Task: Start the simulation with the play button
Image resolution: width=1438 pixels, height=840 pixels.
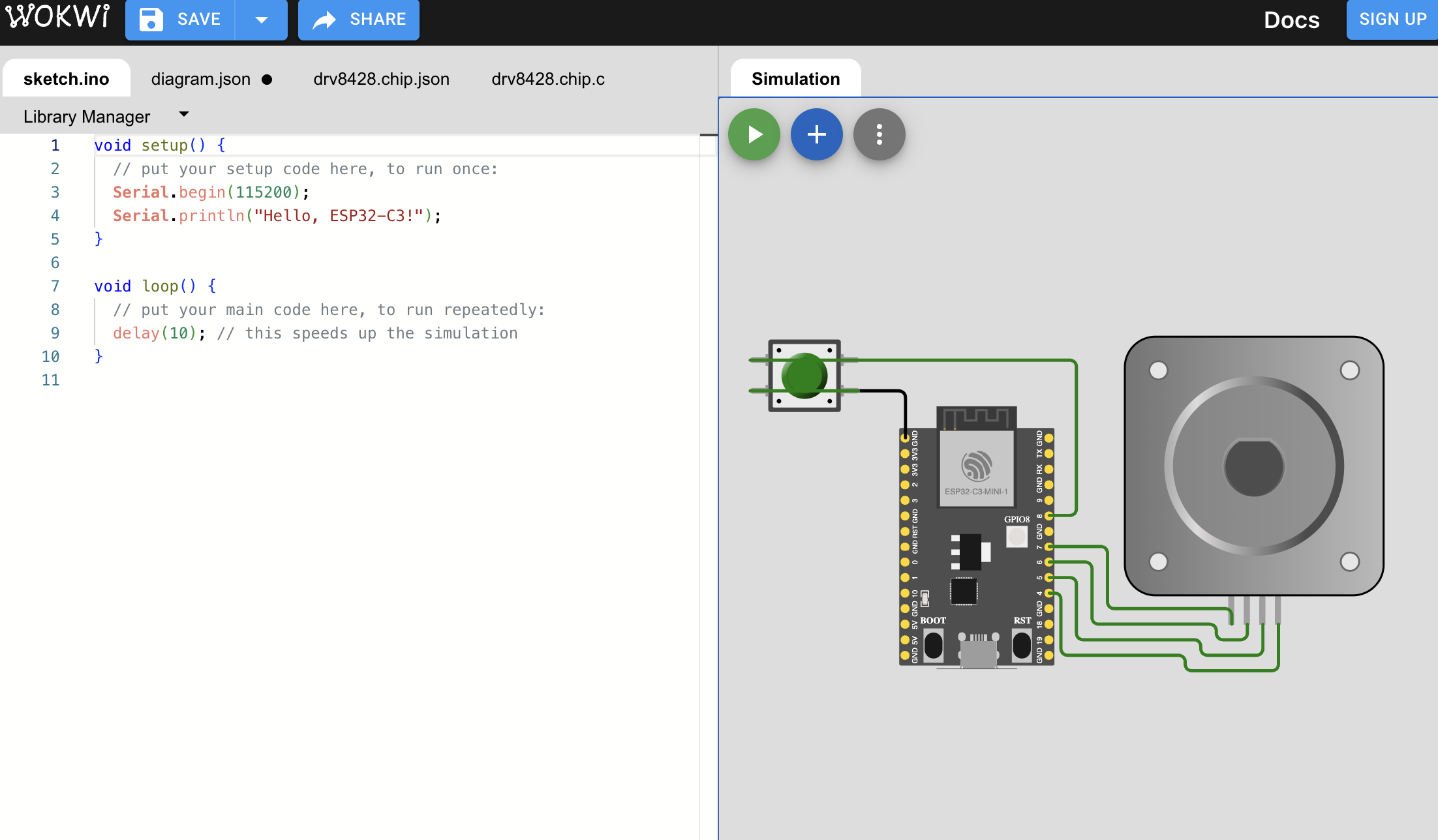Action: (754, 134)
